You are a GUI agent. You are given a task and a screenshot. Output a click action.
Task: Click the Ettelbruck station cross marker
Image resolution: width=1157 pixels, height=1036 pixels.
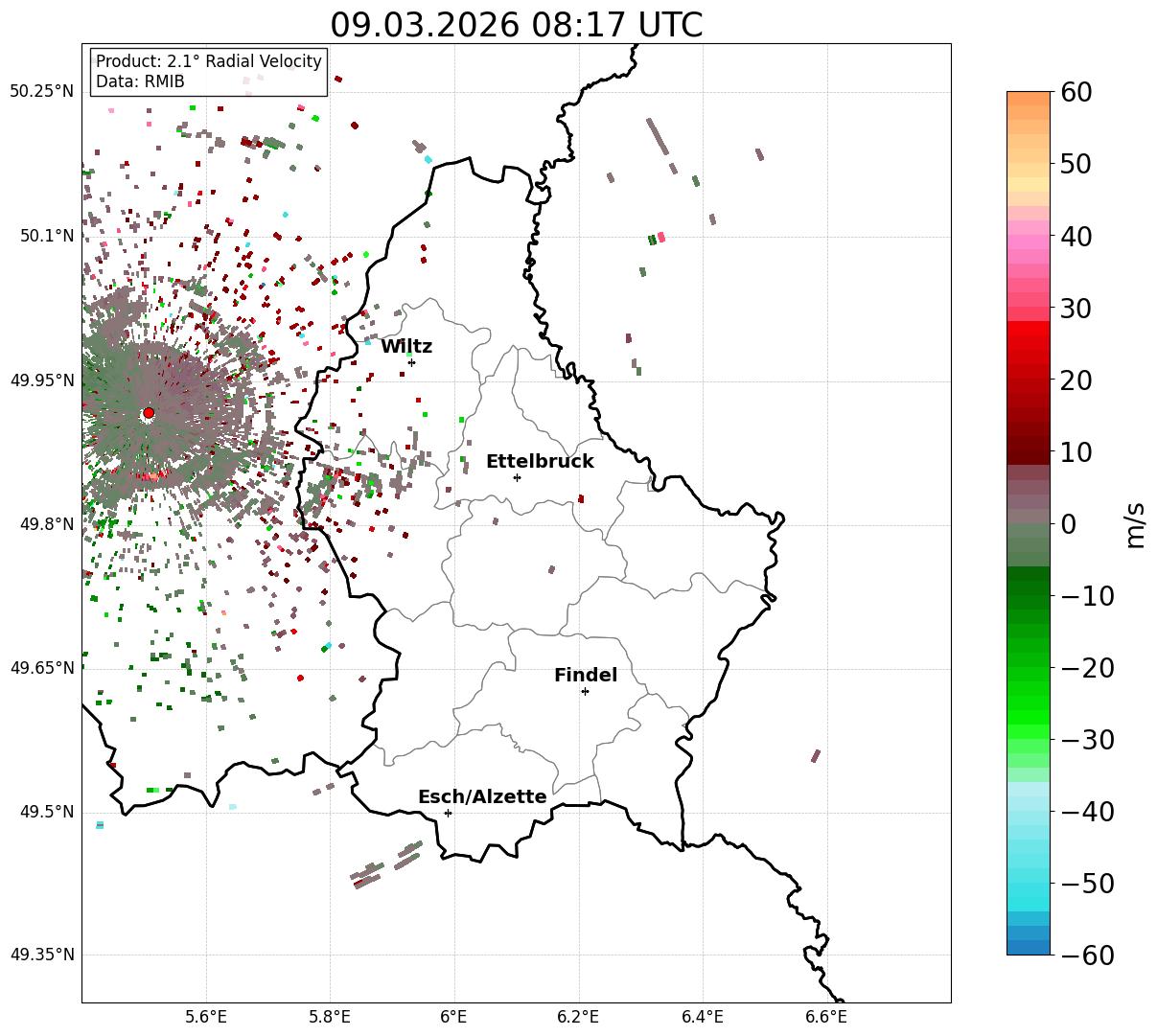[517, 477]
